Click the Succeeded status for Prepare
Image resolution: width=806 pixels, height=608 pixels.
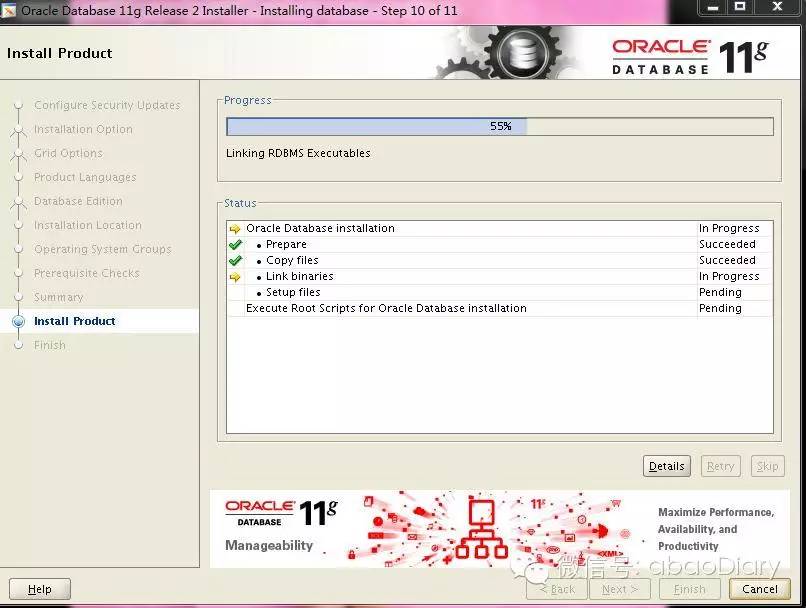pos(727,244)
